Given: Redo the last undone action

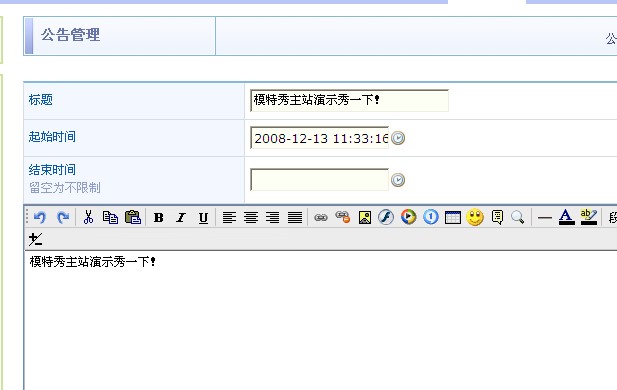Looking at the screenshot, I should (x=63, y=217).
